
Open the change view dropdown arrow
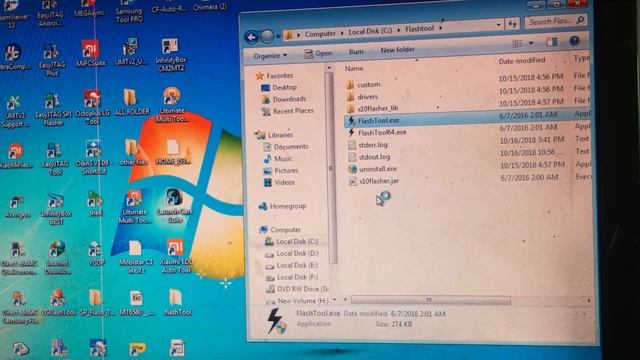(531, 42)
